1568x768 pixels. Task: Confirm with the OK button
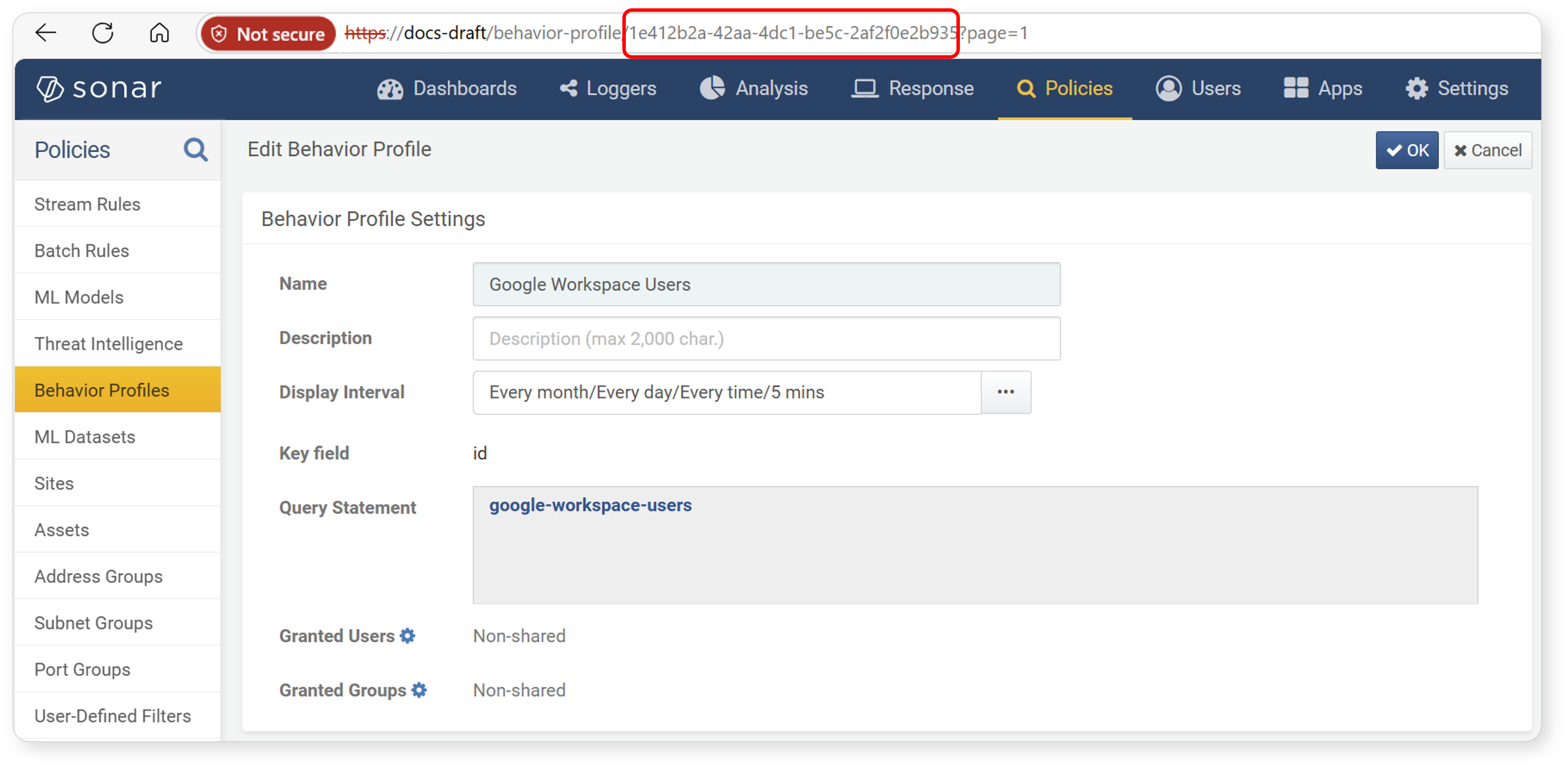pyautogui.click(x=1407, y=150)
